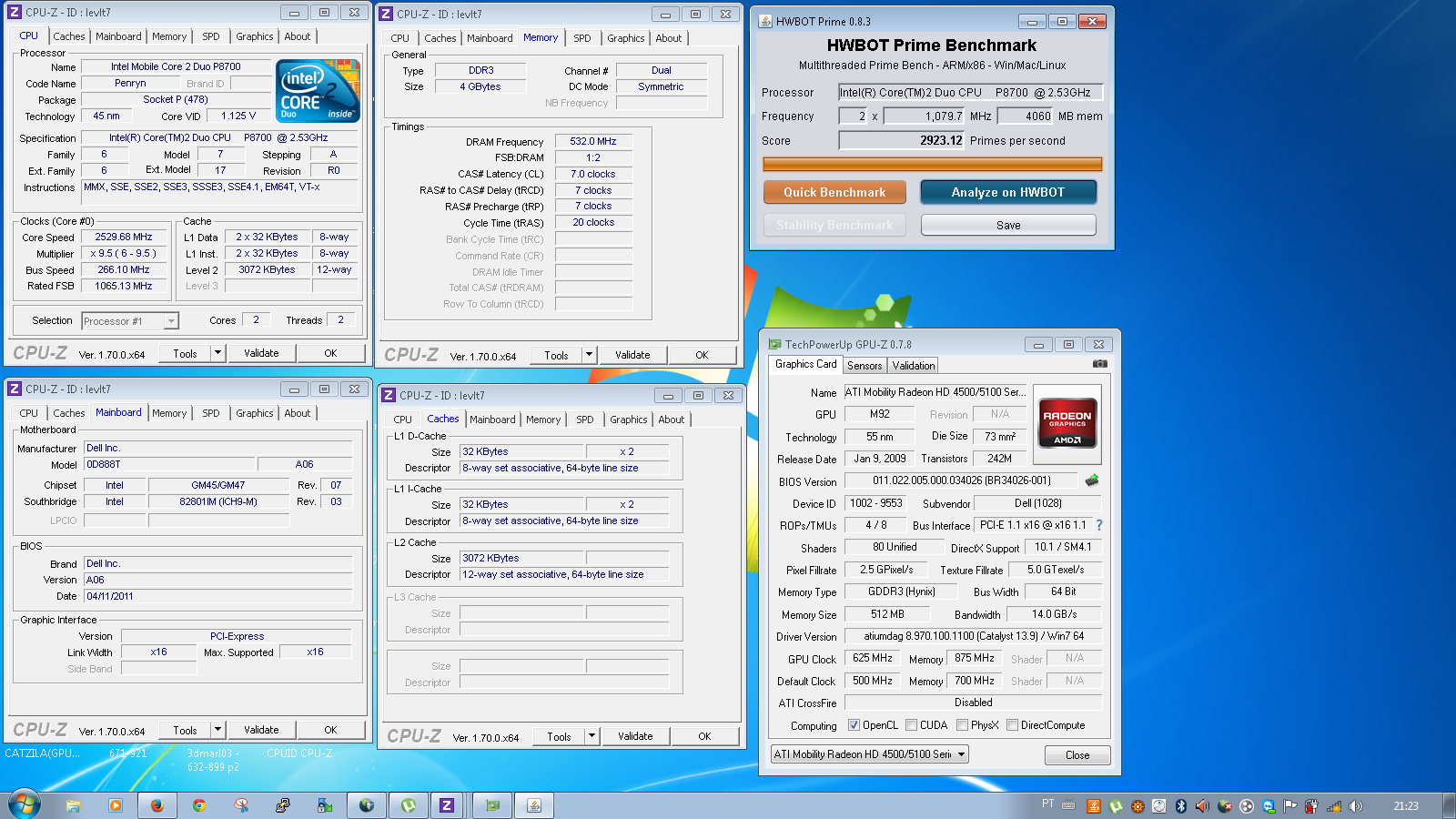
Task: Open Graphics tab in CPU-Z CPU window
Action: click(x=255, y=36)
